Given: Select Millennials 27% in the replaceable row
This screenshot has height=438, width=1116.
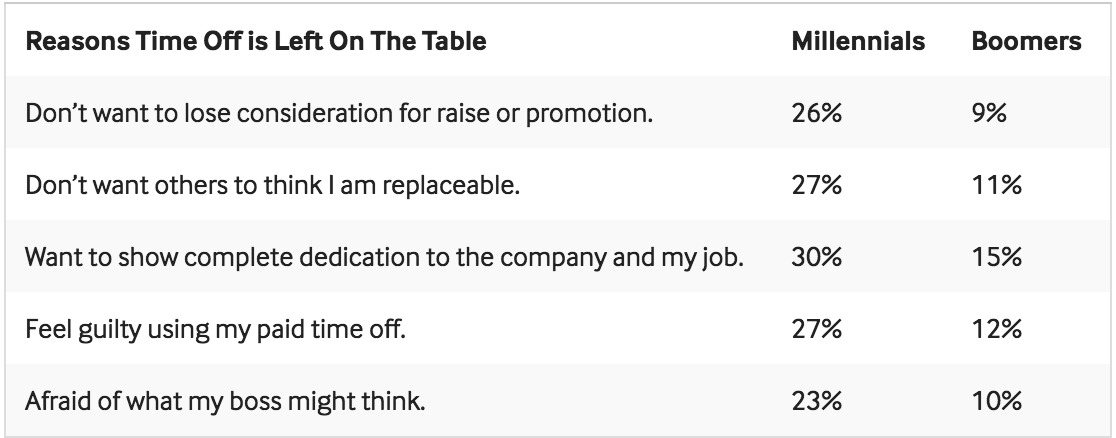Looking at the screenshot, I should click(x=817, y=185).
